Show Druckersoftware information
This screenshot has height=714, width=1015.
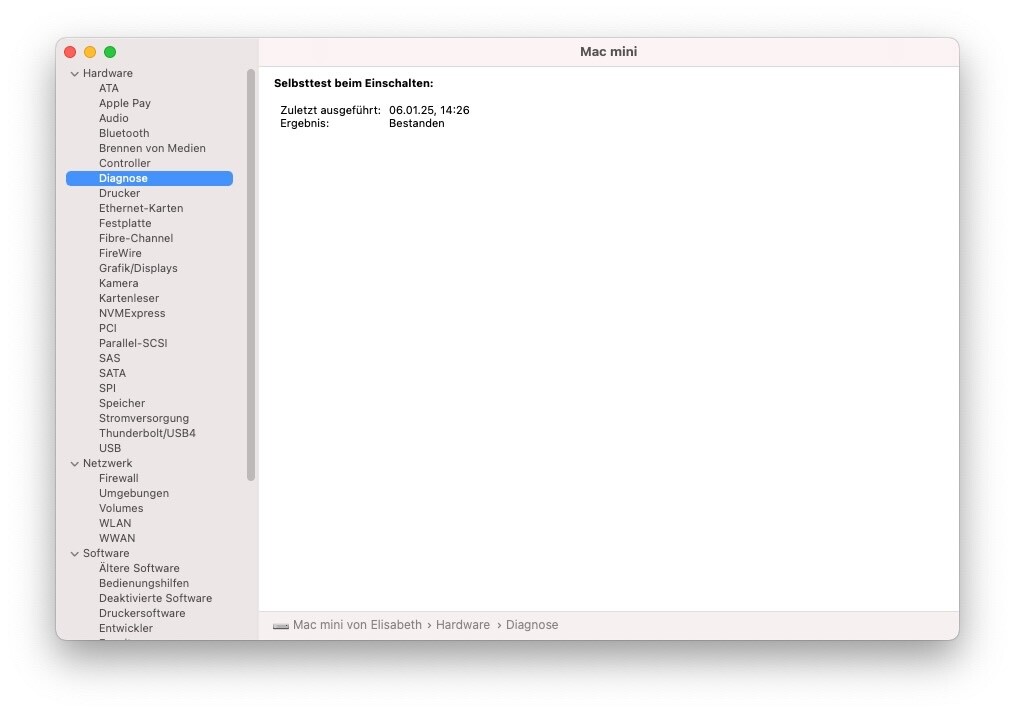(x=142, y=613)
